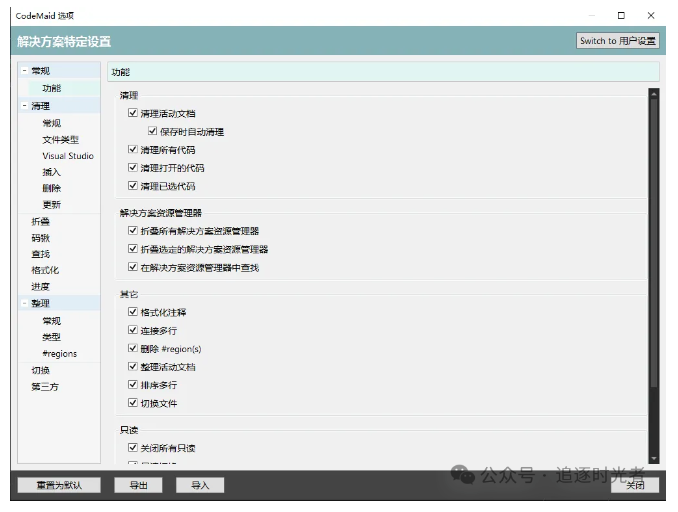Open the 文件类型 settings page
The height and width of the screenshot is (512, 678).
(61, 140)
